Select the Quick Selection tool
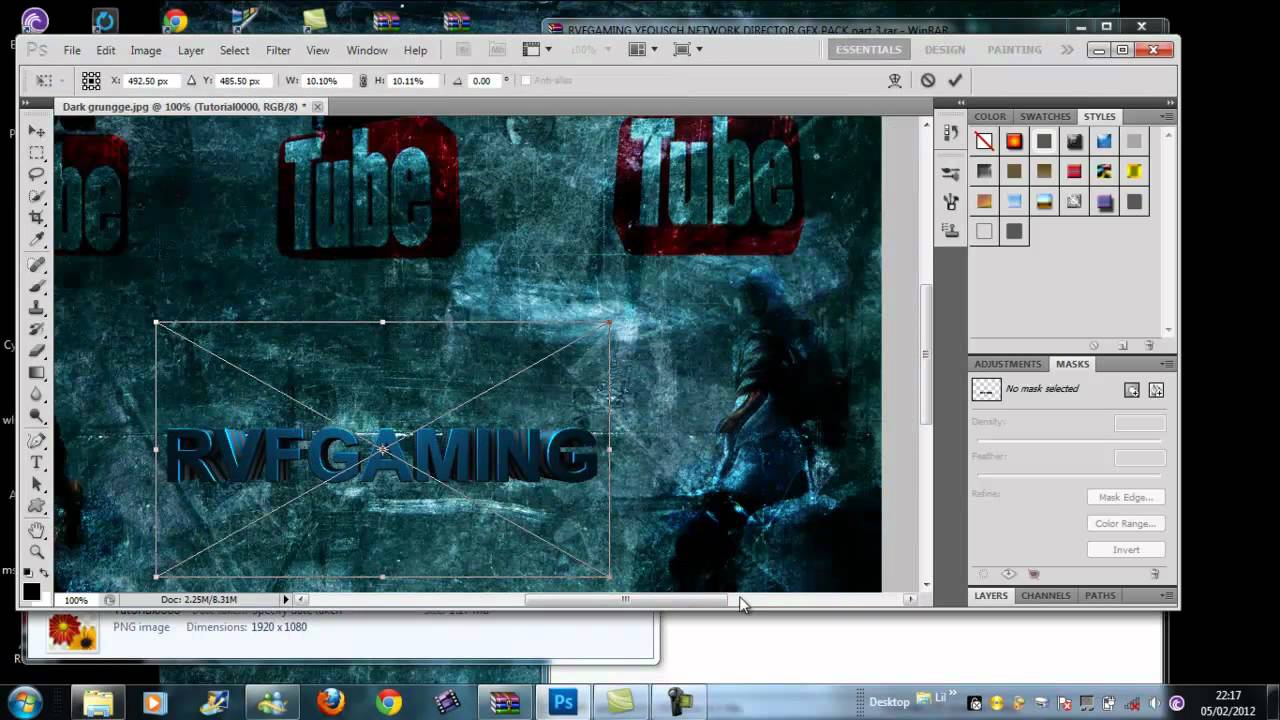The height and width of the screenshot is (720, 1280). [x=37, y=196]
